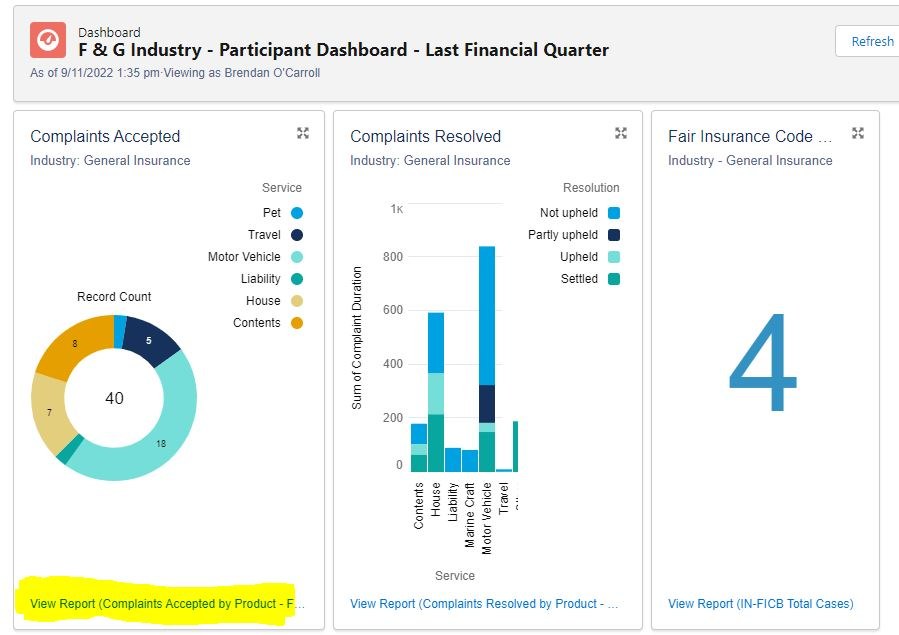Click the Complaints Resolved widget title
Viewport: 899px width, 635px height.
(x=425, y=136)
